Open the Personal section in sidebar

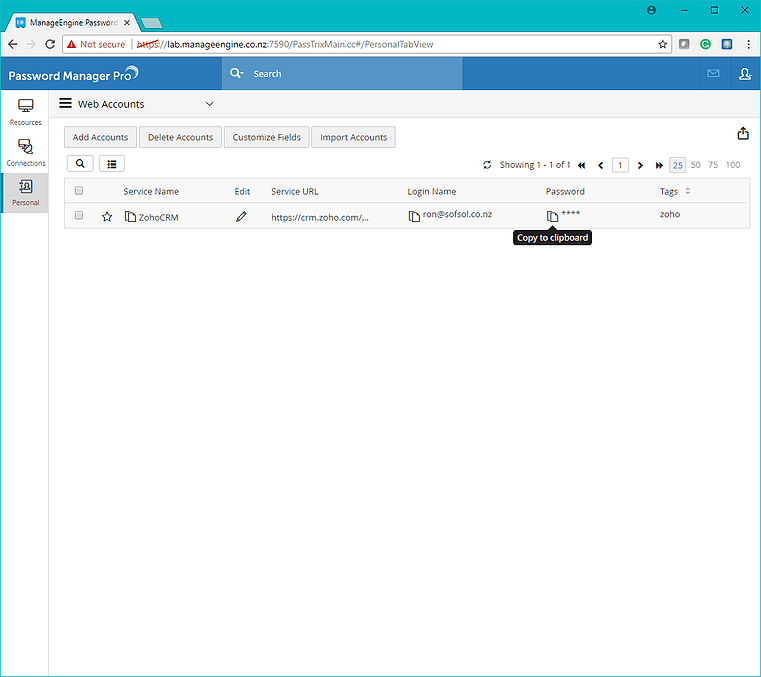point(25,193)
